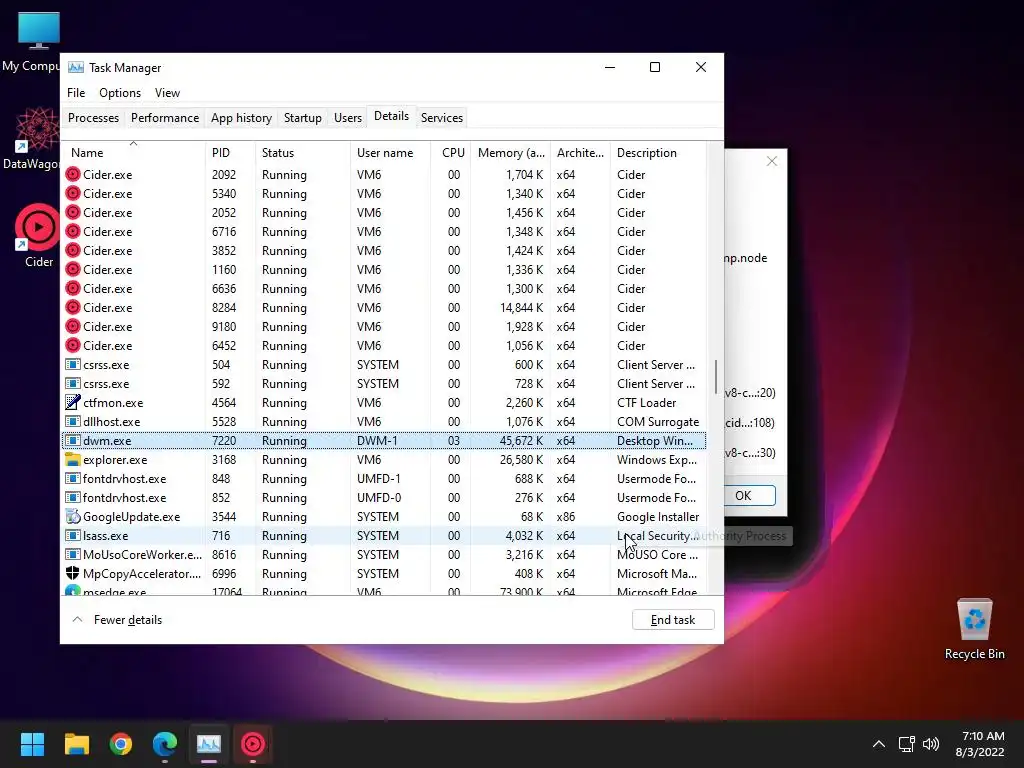Image resolution: width=1024 pixels, height=768 pixels.
Task: Click the volume tray icon
Action: tap(931, 744)
